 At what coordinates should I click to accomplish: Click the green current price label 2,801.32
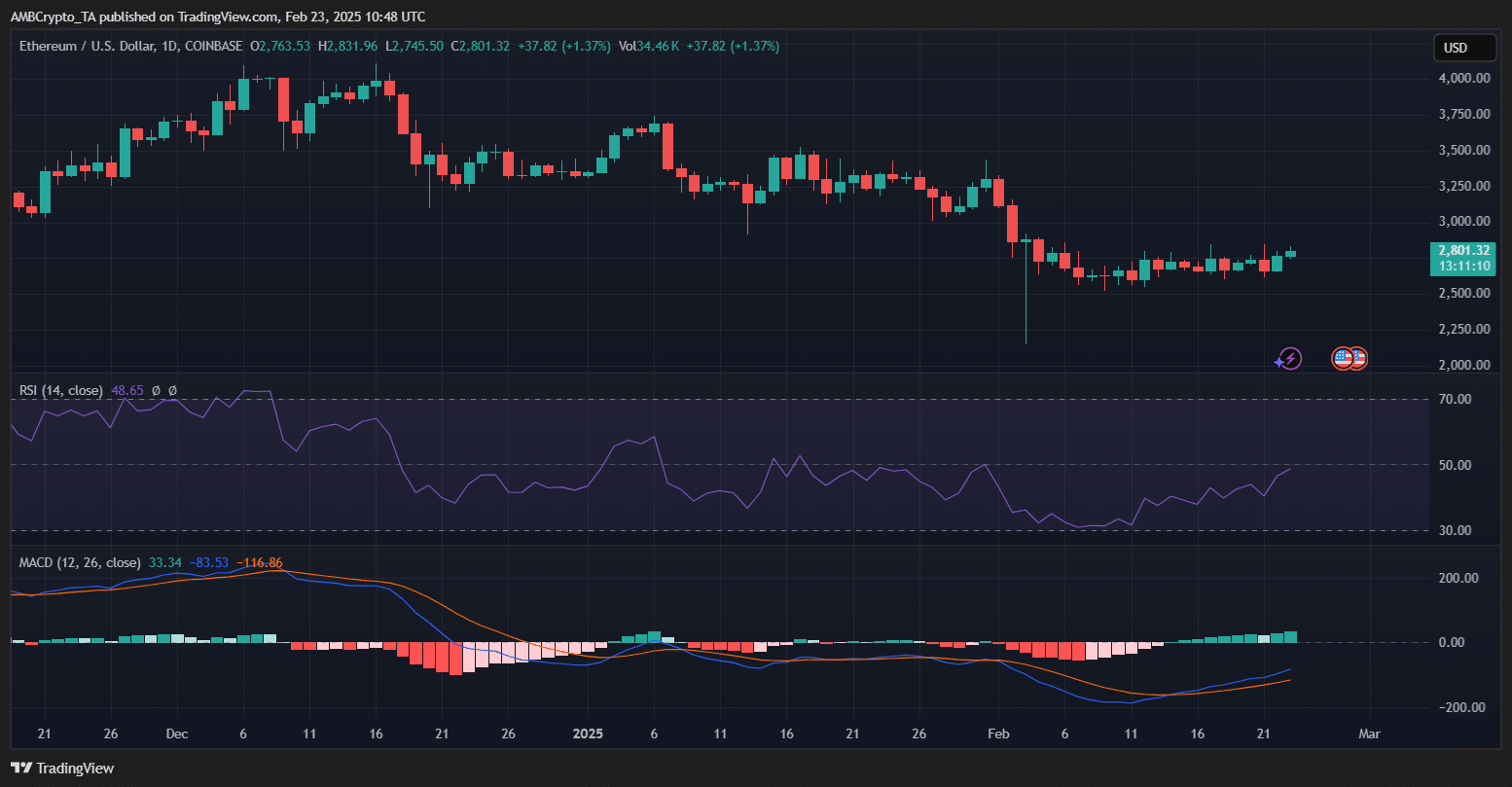tap(1463, 251)
